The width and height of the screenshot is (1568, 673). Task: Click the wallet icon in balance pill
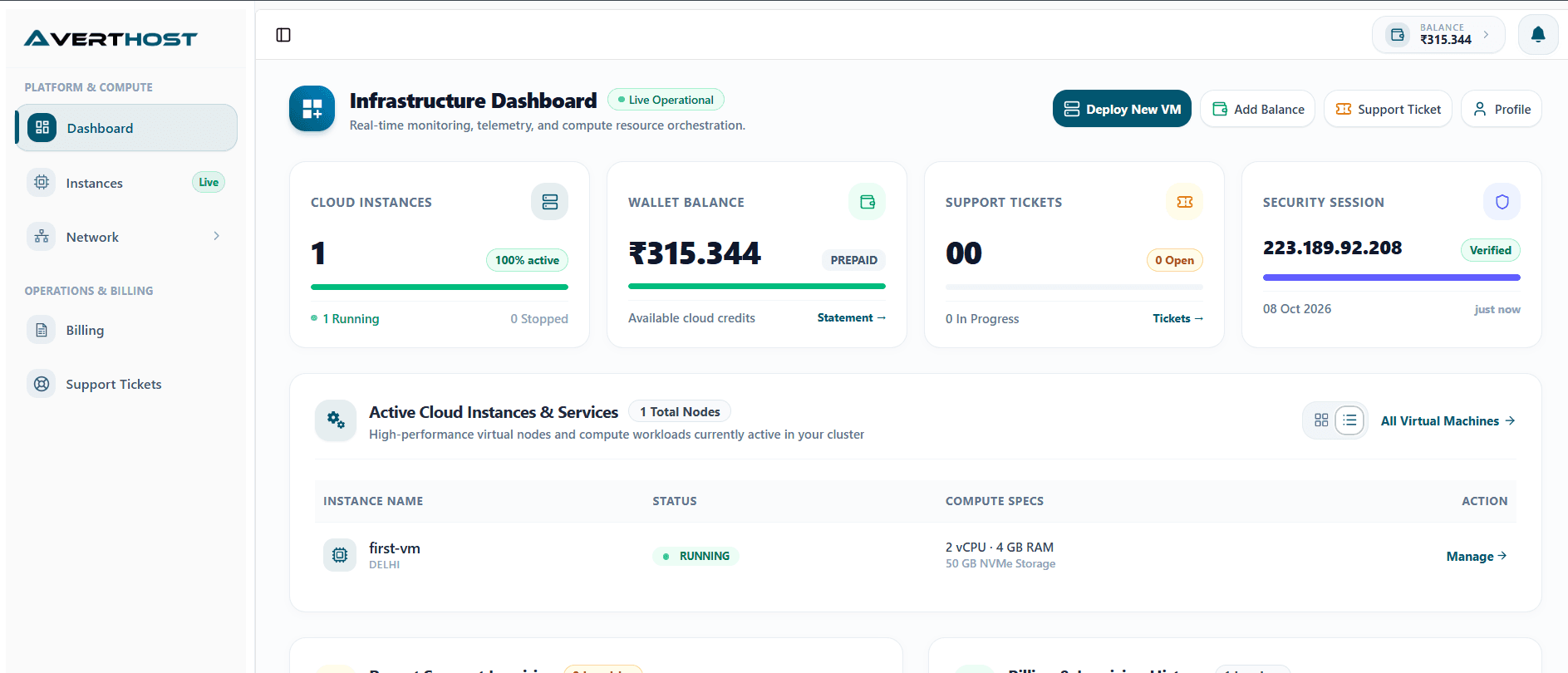click(1398, 35)
